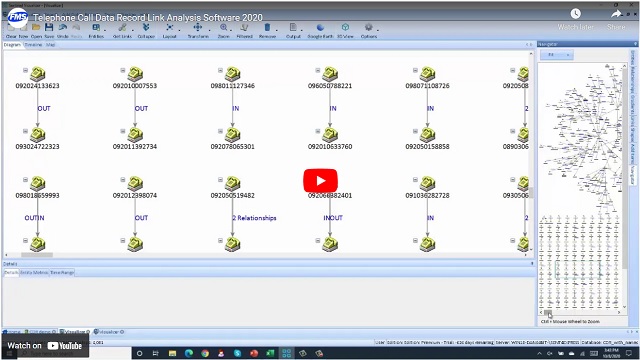
Task: Select the Diagram view tab
Action: 12,45
